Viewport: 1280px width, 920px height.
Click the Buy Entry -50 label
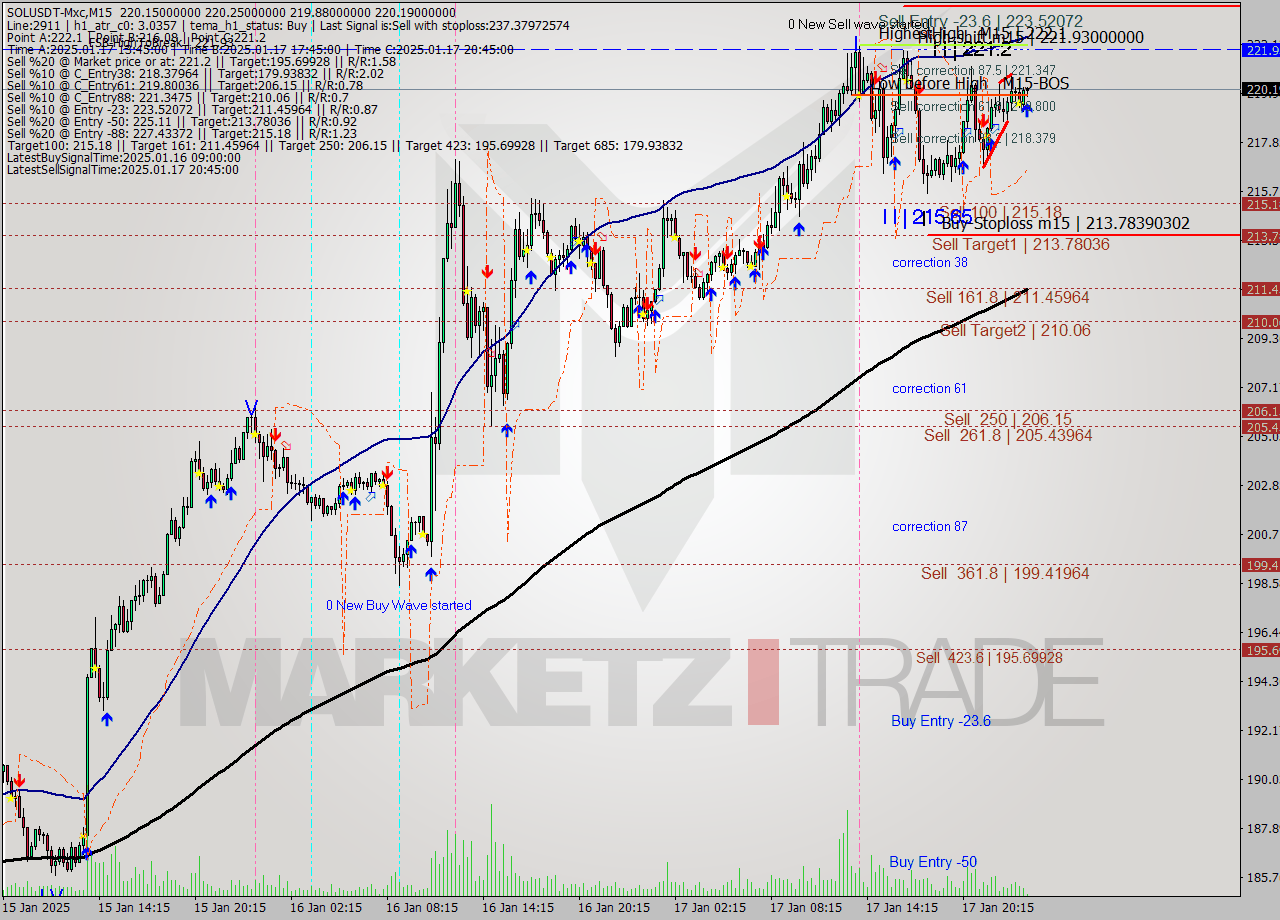933,862
